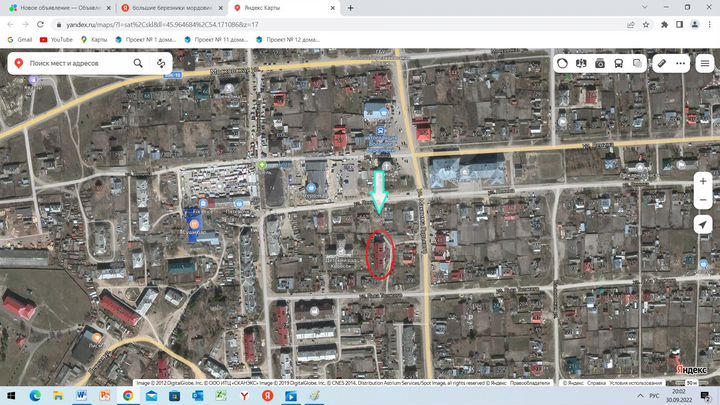Zoom in with the plus button

click(x=703, y=181)
